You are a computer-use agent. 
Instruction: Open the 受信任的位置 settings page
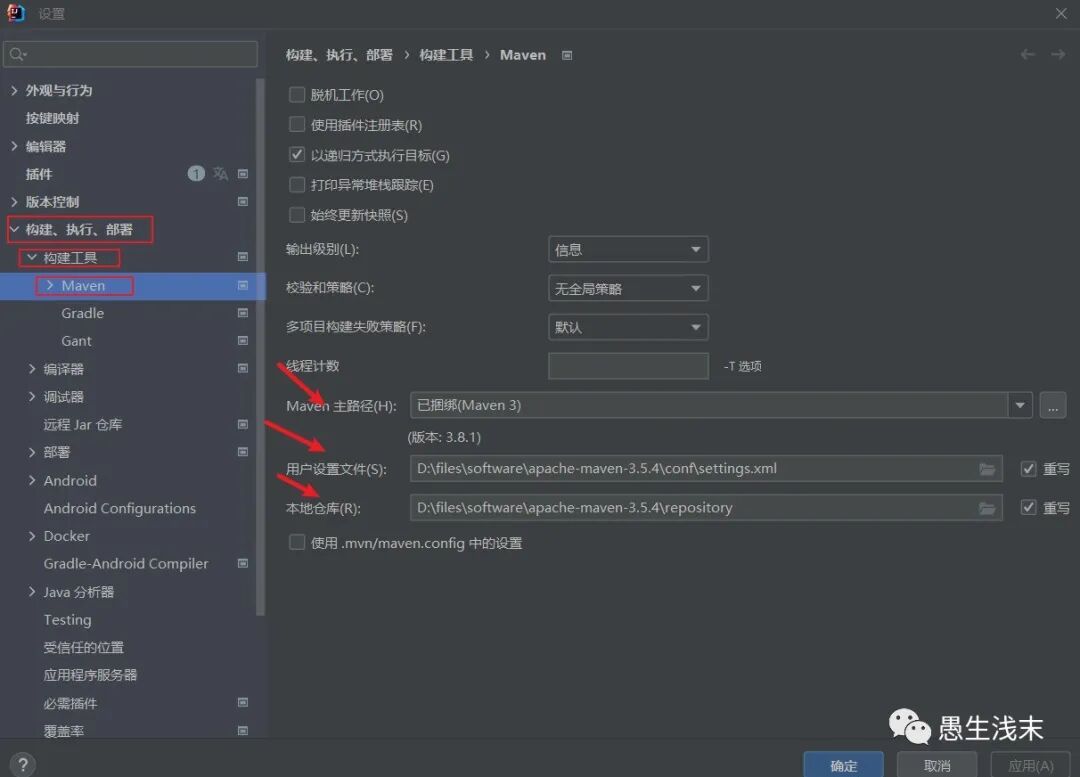[84, 648]
